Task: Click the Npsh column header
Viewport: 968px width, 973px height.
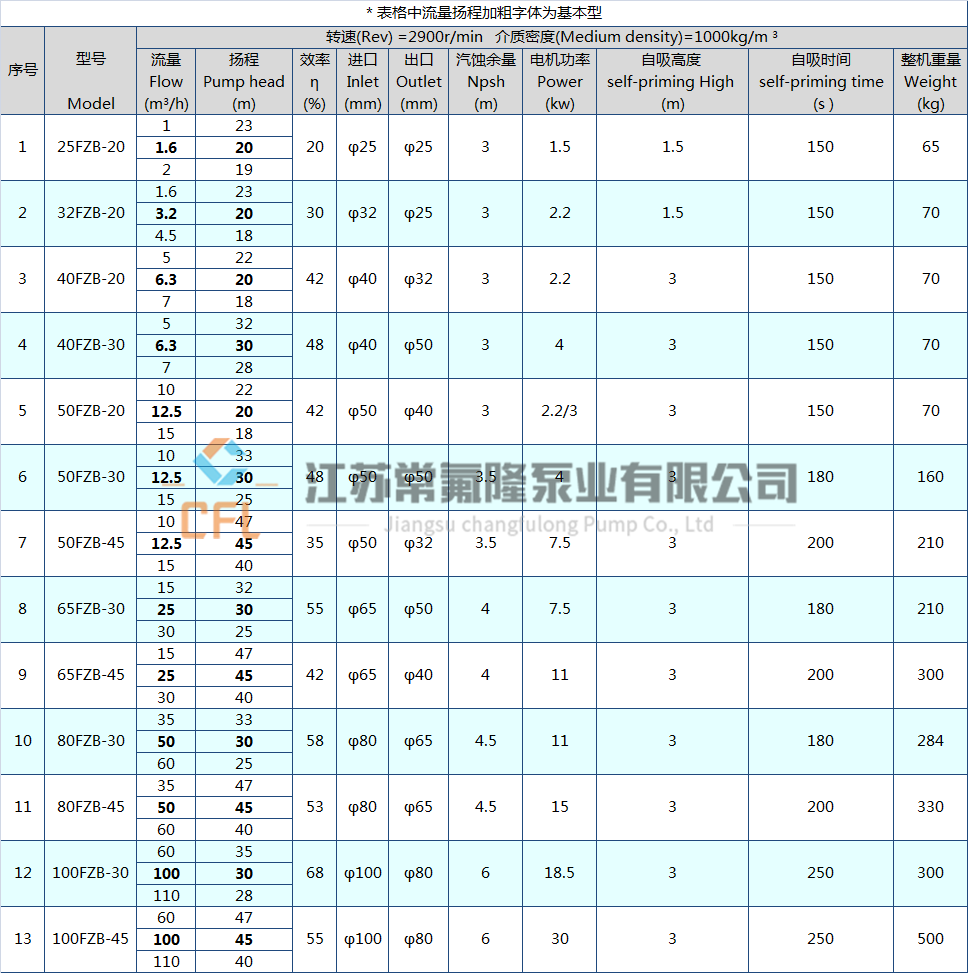Action: tap(486, 81)
